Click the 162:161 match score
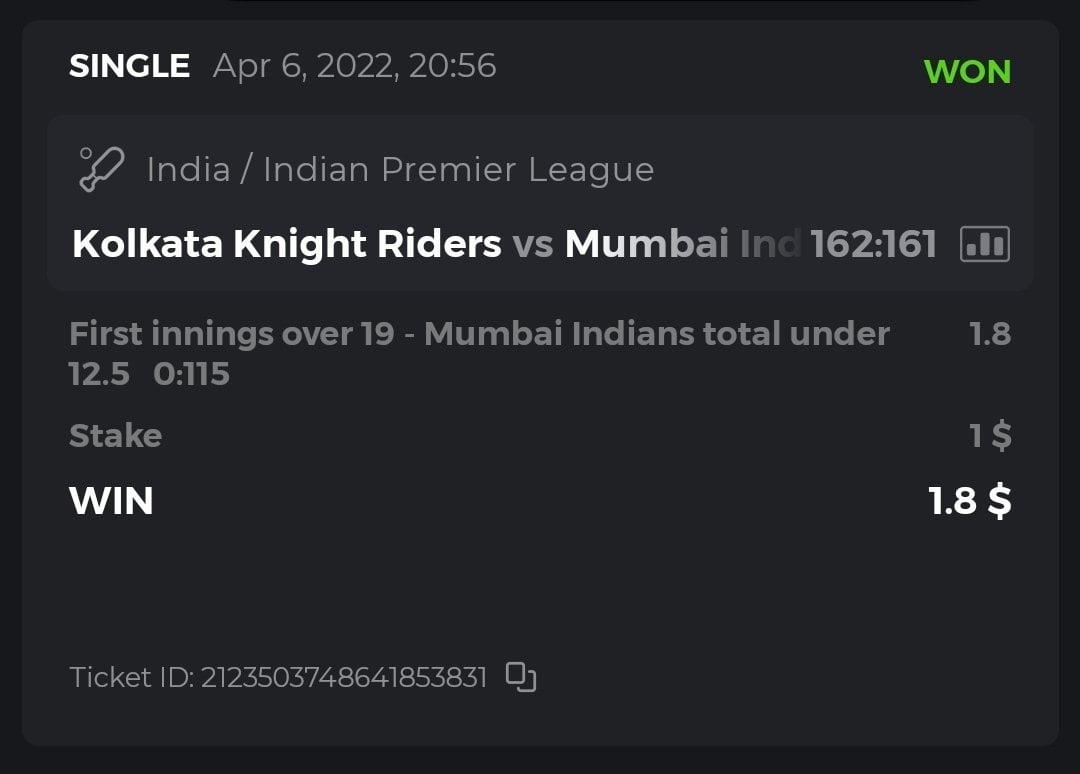 pos(873,244)
